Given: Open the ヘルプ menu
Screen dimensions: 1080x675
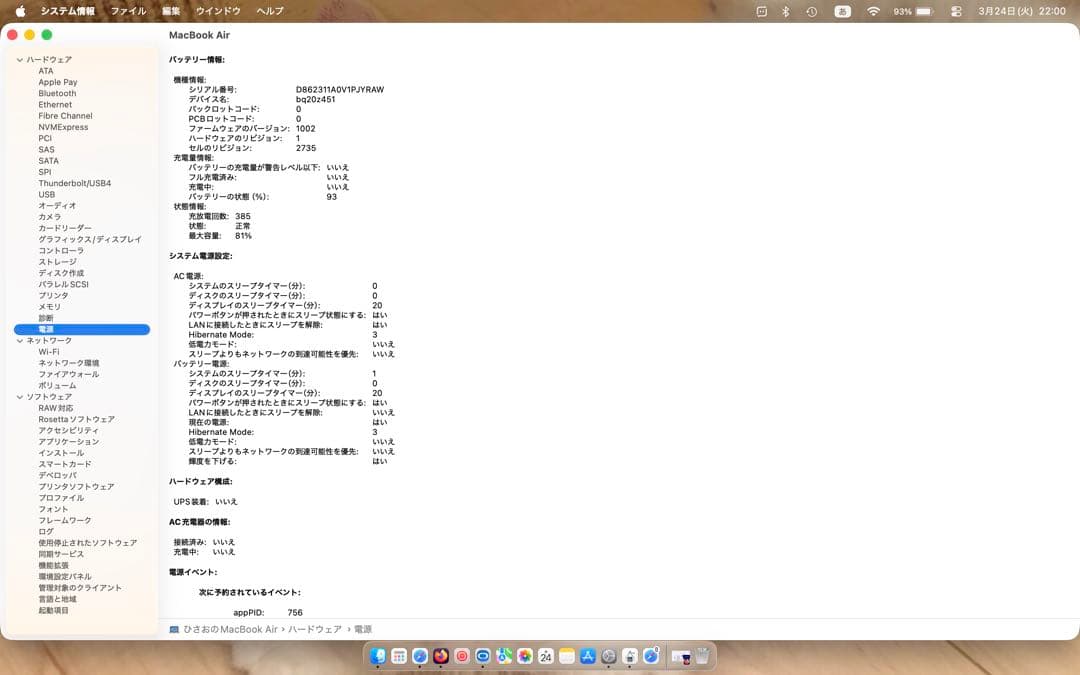Looking at the screenshot, I should [270, 11].
